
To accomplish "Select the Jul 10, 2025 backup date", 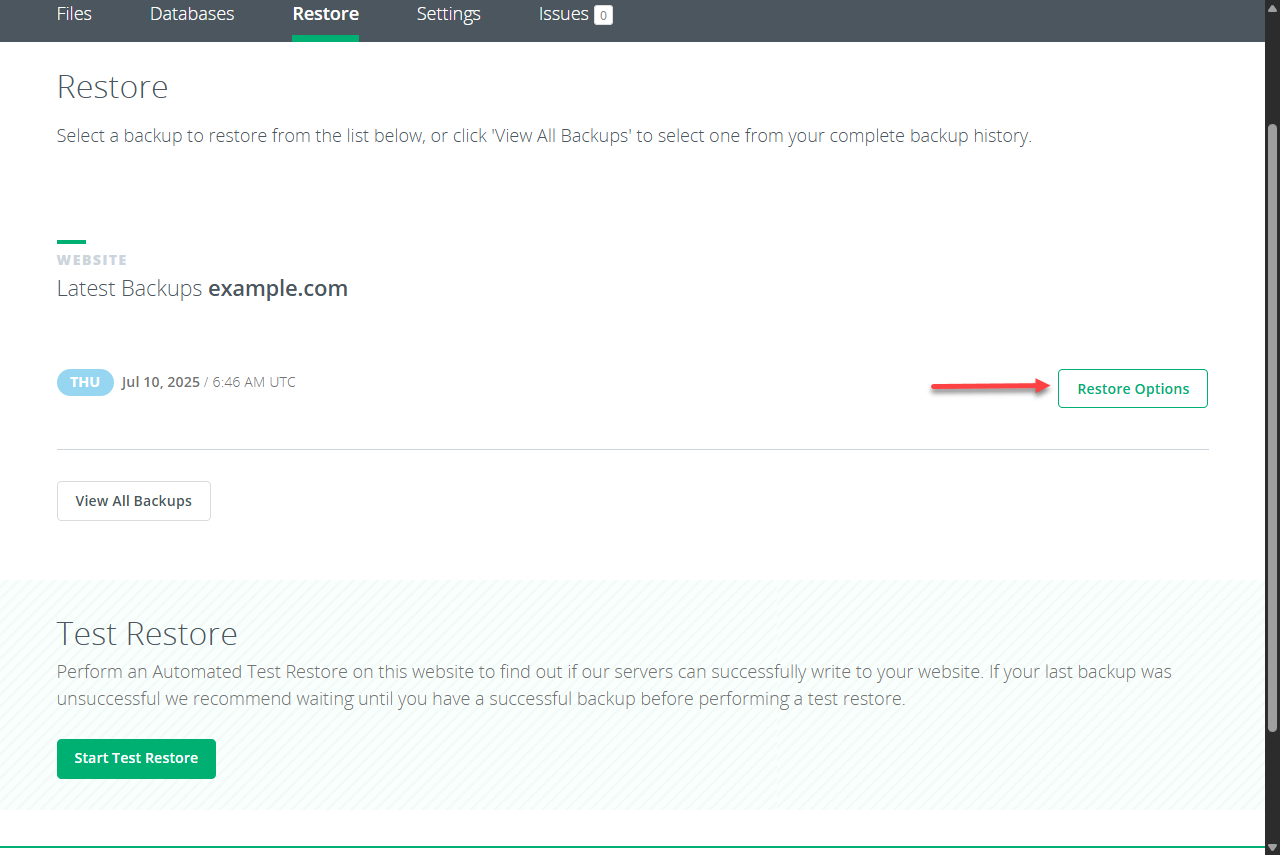I will [160, 382].
